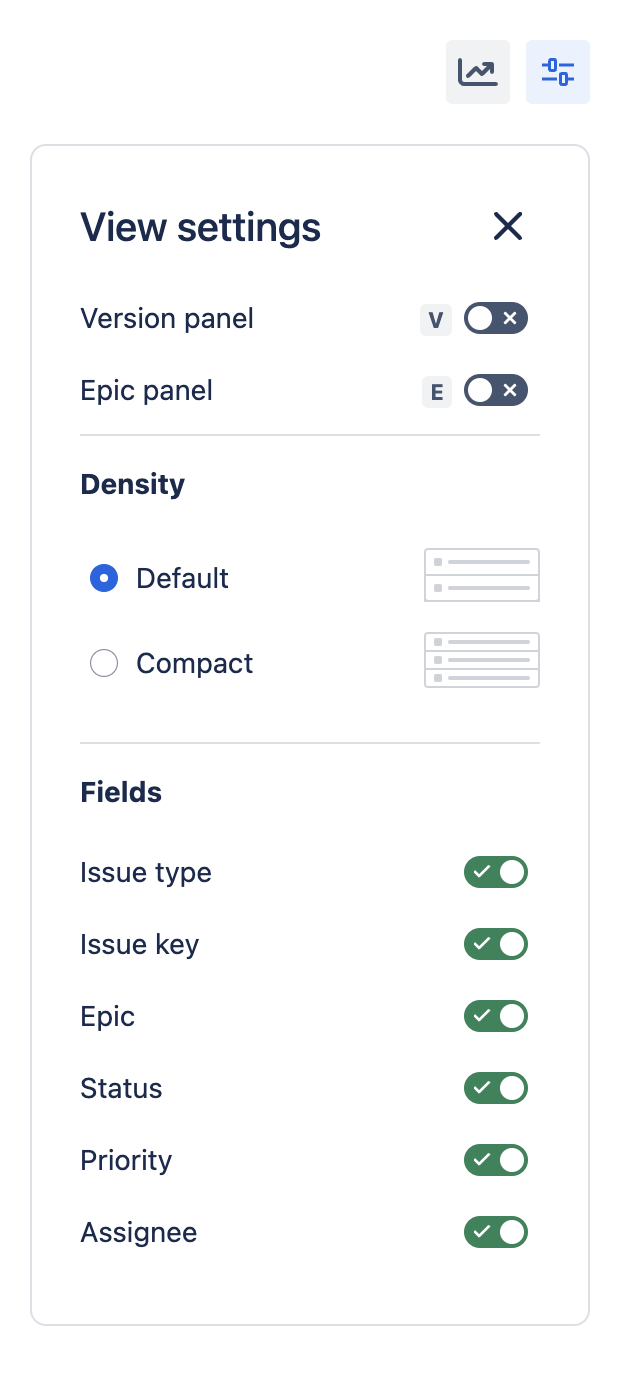The image size is (624, 1388).
Task: Click the Compact label text
Action: click(195, 664)
